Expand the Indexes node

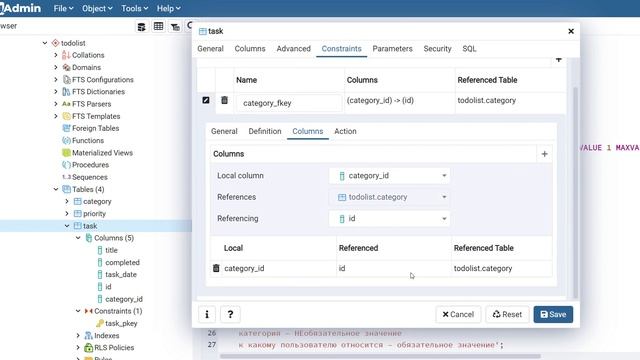[x=78, y=336]
